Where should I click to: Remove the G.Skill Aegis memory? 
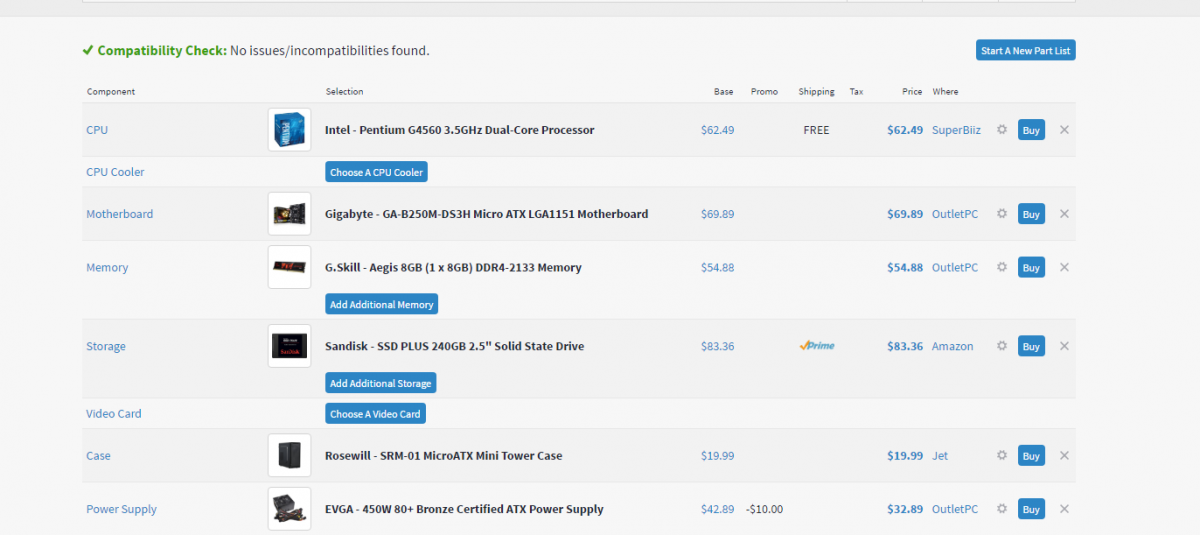tap(1064, 267)
